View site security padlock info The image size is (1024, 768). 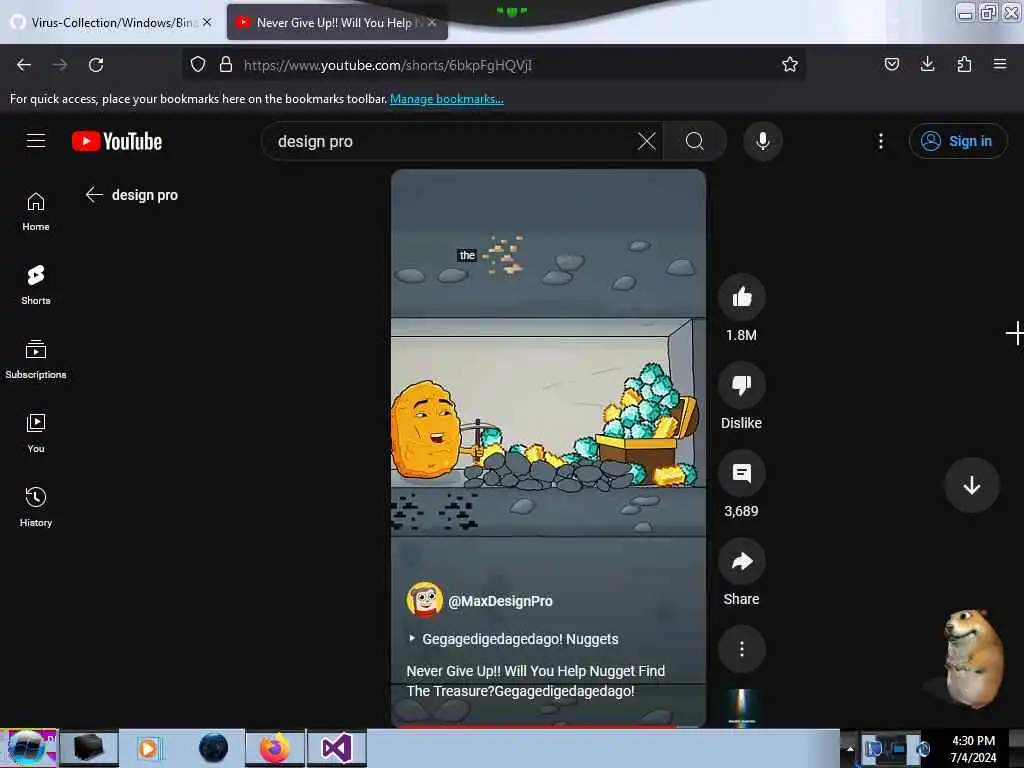pos(226,64)
